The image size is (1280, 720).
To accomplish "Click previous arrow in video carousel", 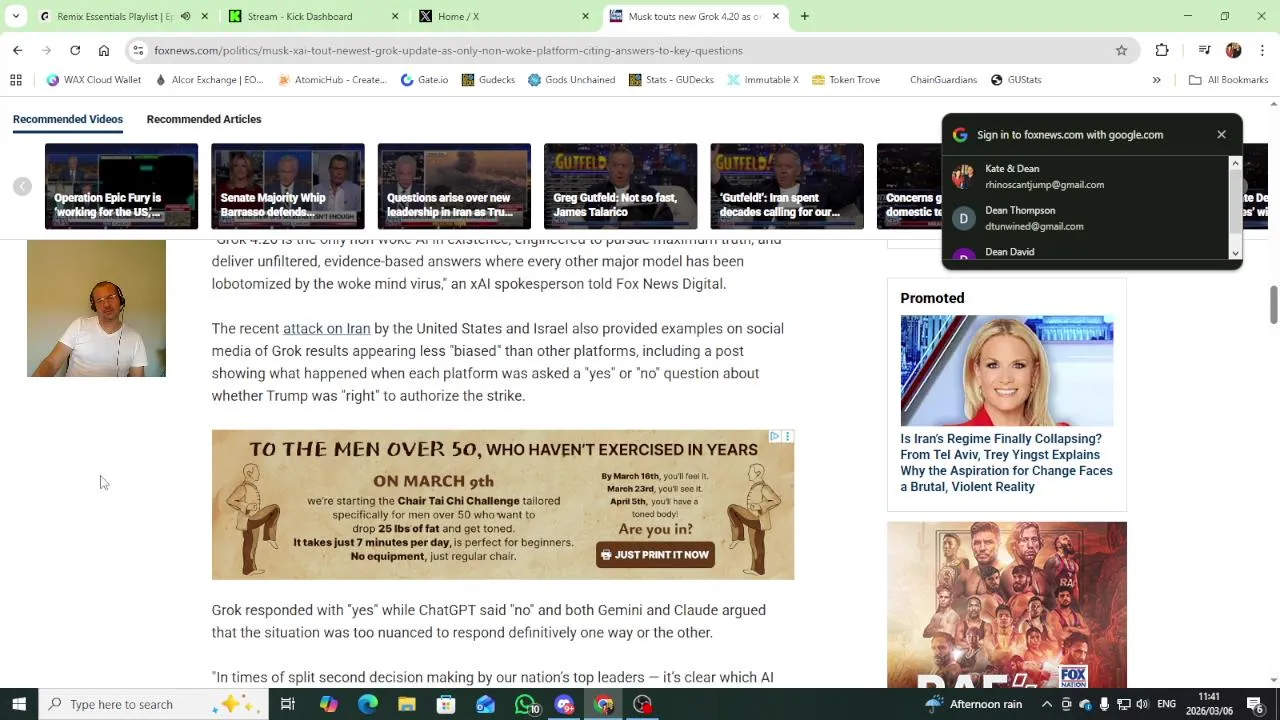I will click(22, 187).
